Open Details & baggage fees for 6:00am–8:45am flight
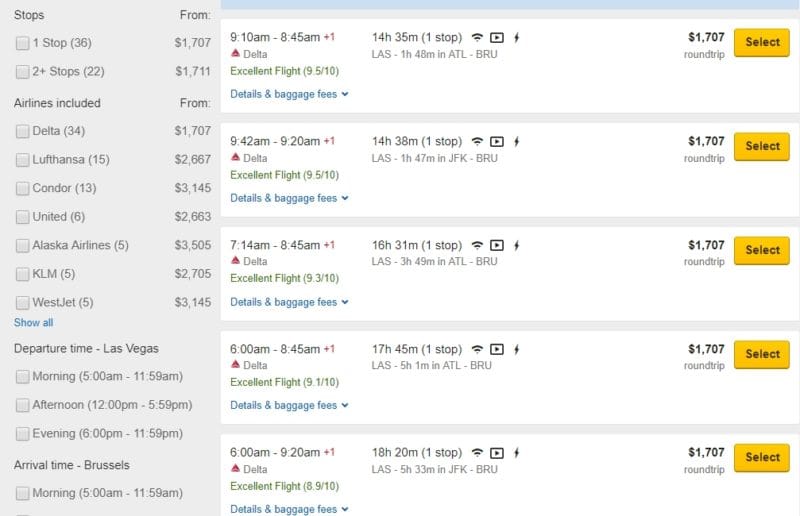Viewport: 800px width, 516px height. click(289, 405)
